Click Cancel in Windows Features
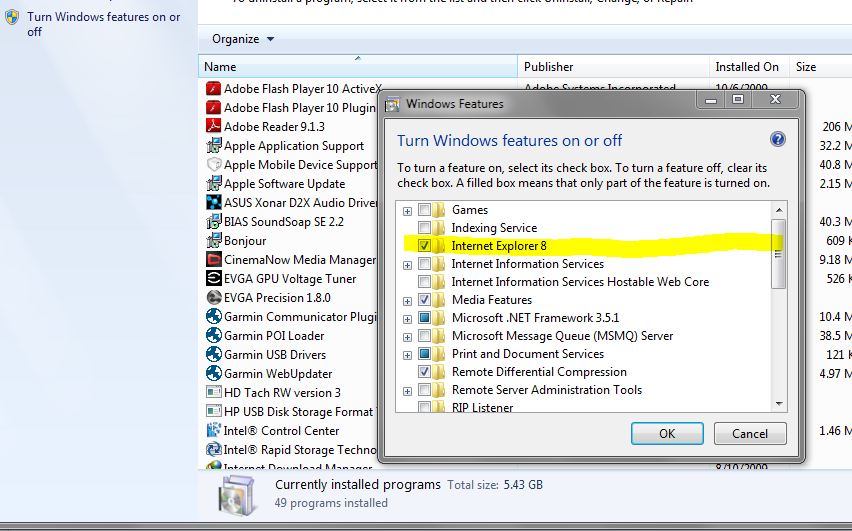852x531 pixels. 750,433
